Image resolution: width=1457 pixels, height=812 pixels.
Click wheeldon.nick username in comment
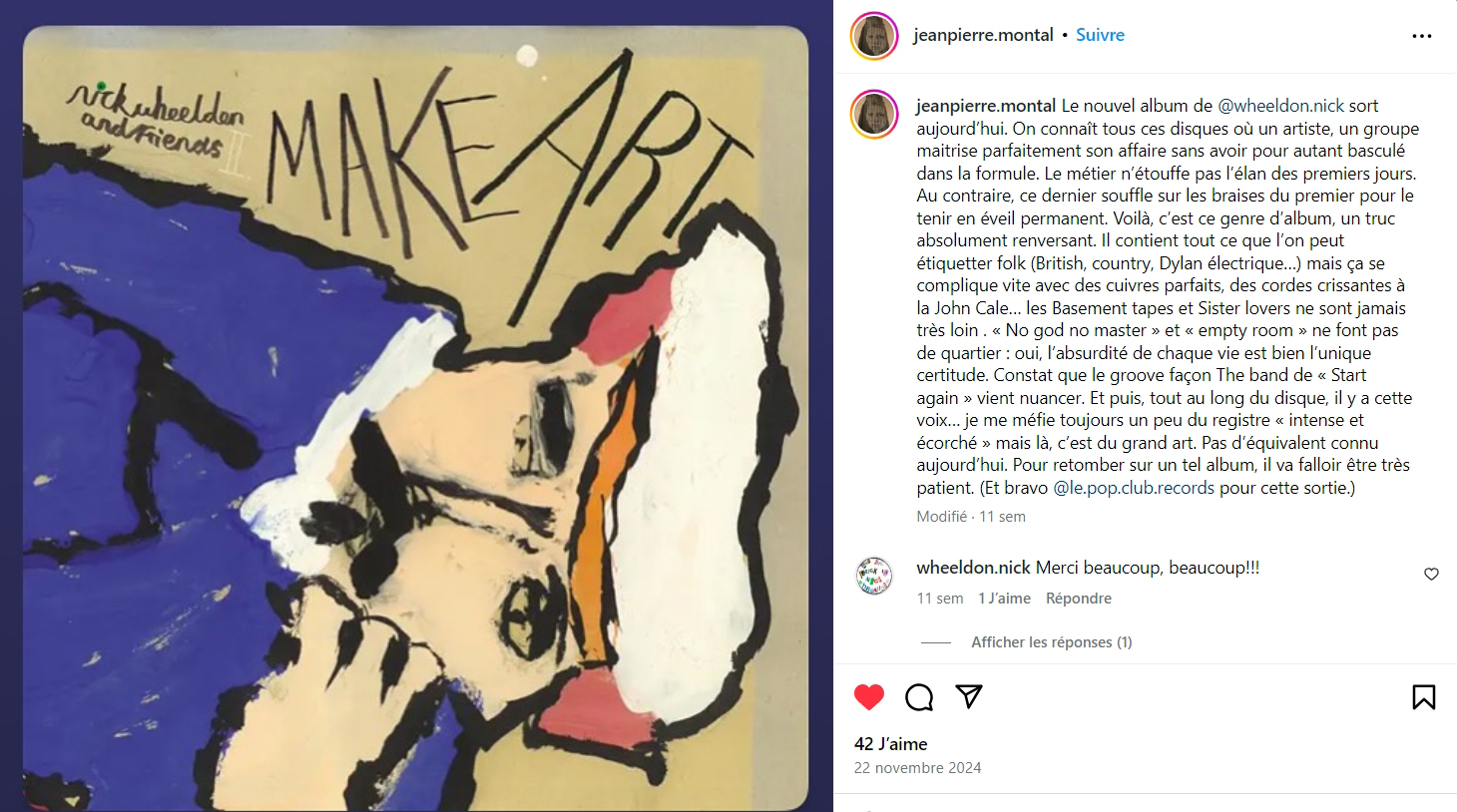pyautogui.click(x=973, y=568)
